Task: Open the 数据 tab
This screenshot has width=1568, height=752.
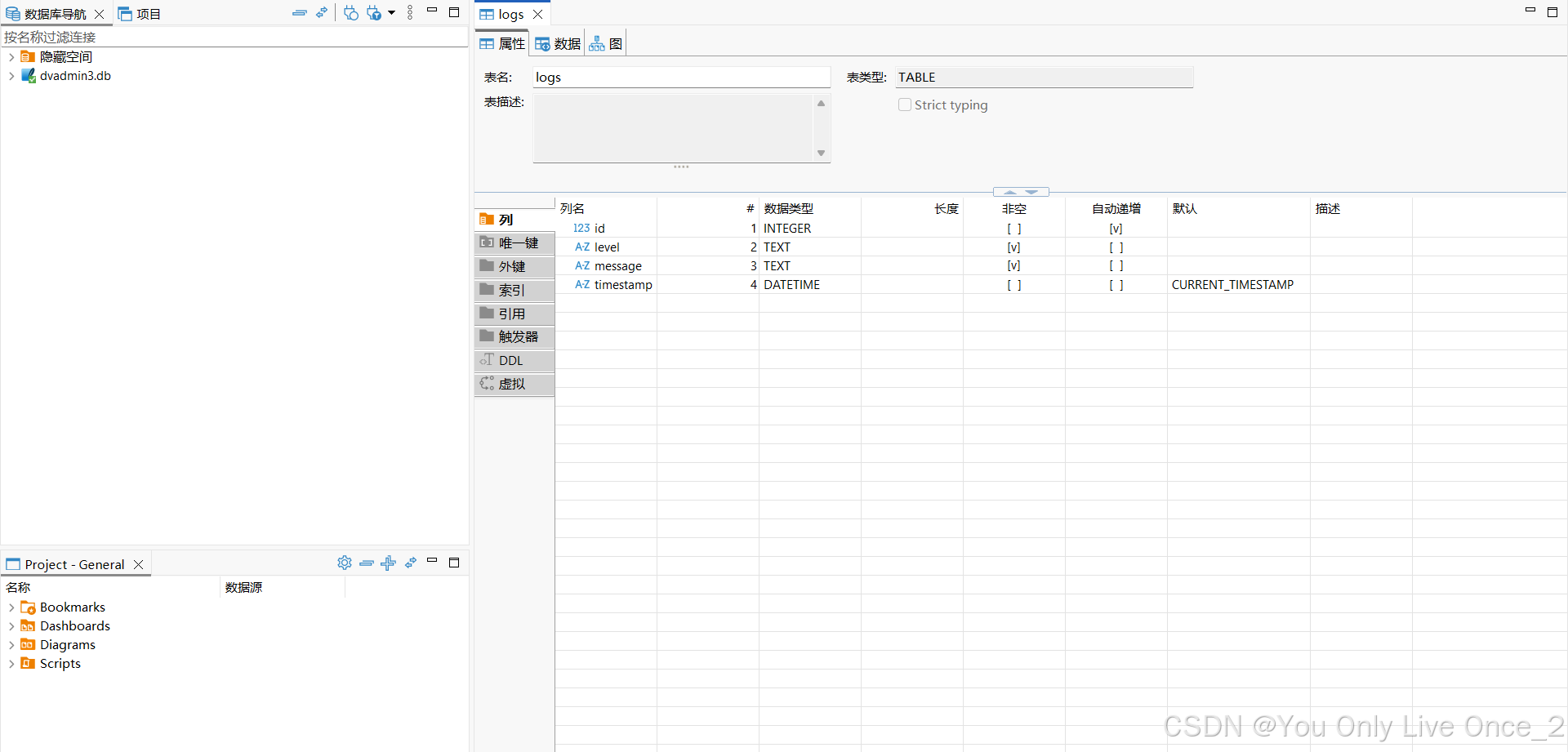Action: click(558, 44)
